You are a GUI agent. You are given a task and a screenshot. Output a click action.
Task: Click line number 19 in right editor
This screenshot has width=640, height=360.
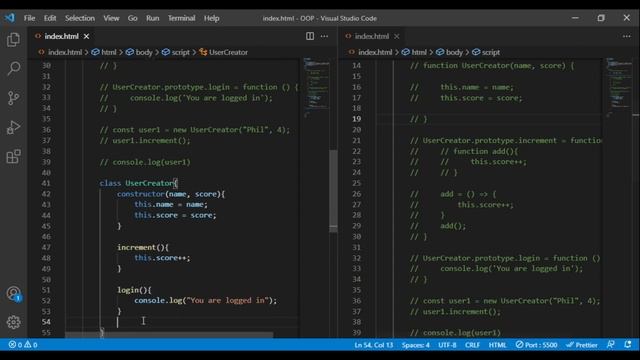pos(356,119)
